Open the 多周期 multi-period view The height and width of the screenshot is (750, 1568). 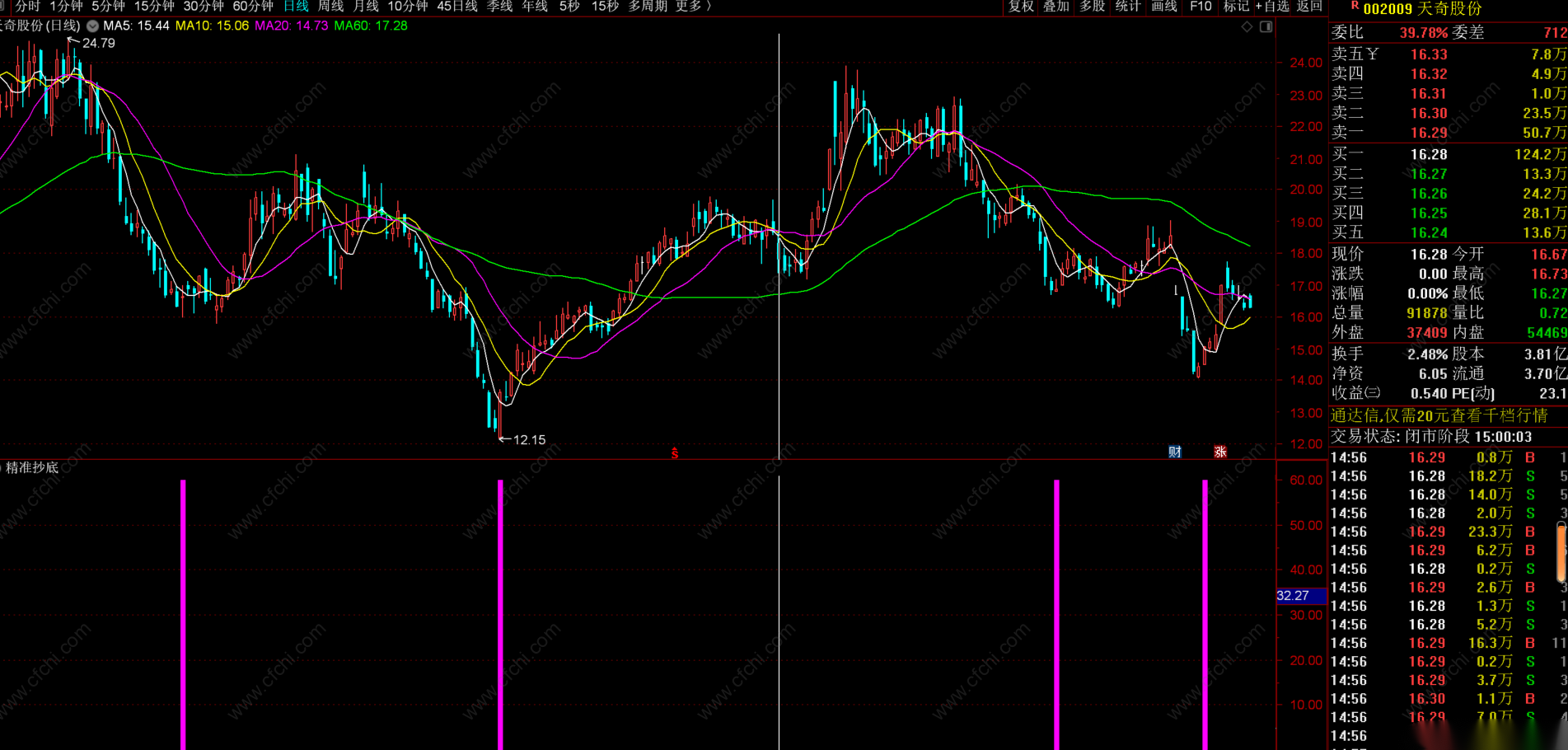coord(648,7)
